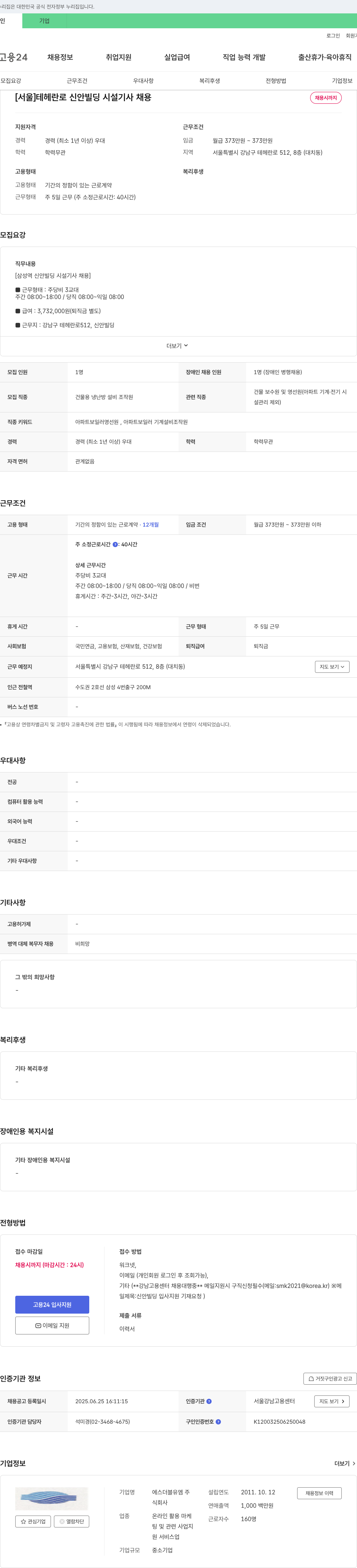Image resolution: width=357 pixels, height=1568 pixels.
Task: Jump to 우대사항 section tab
Action: point(144,81)
